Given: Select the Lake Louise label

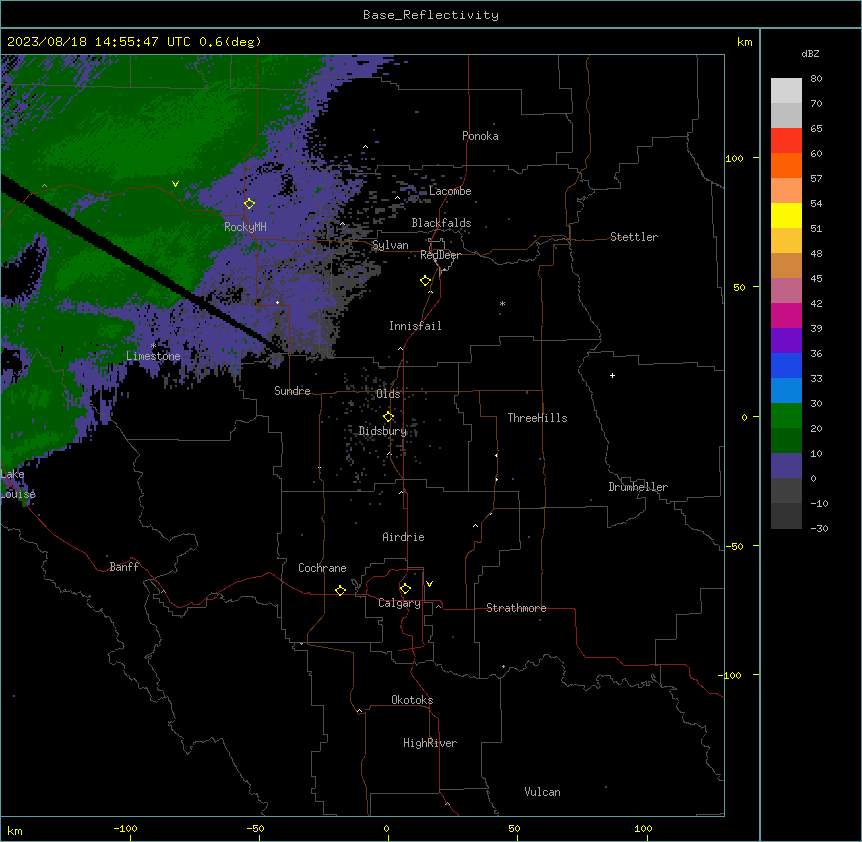Looking at the screenshot, I should (x=17, y=484).
